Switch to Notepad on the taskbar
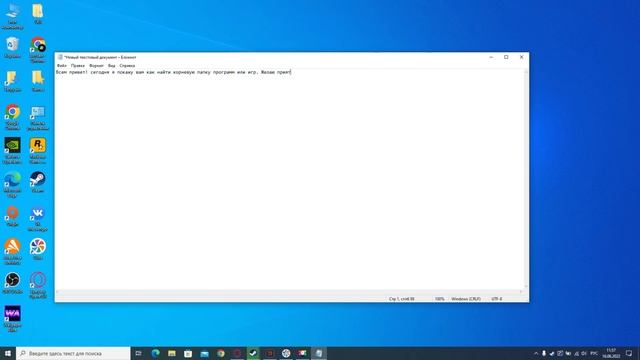The height and width of the screenshot is (360, 640). 319,353
